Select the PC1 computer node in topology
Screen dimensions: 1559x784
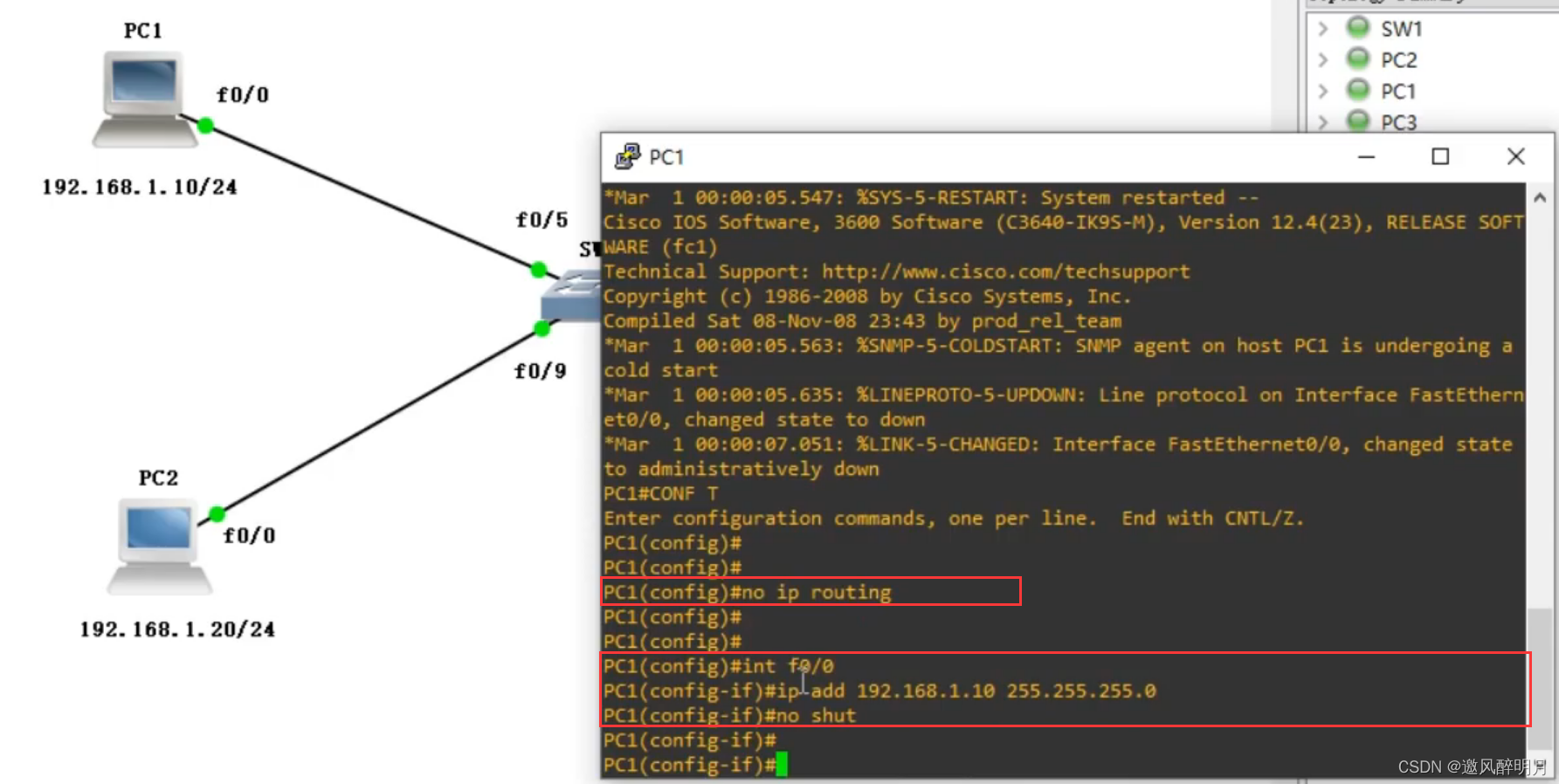click(x=144, y=98)
